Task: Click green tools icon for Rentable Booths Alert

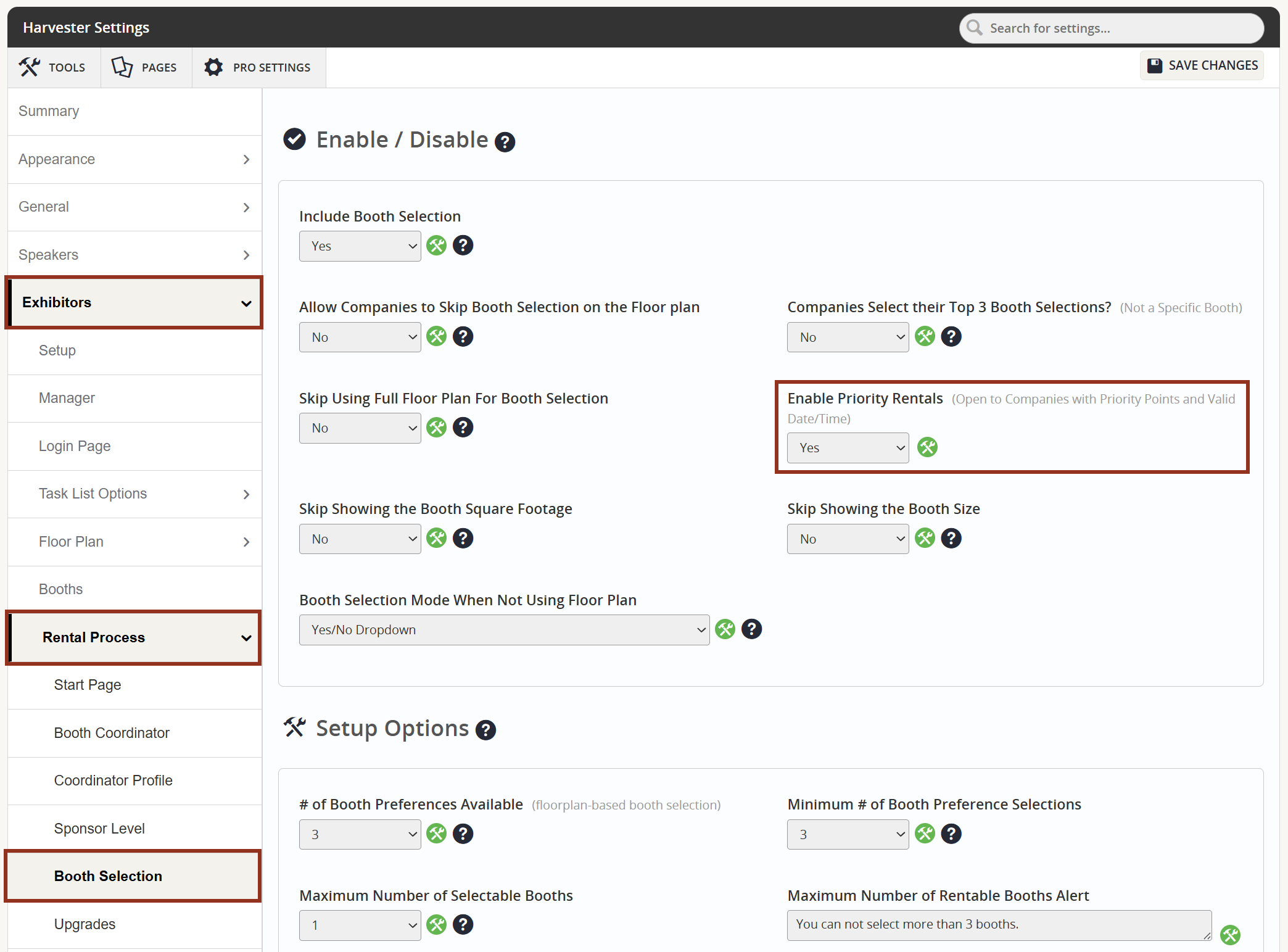Action: coord(1230,935)
